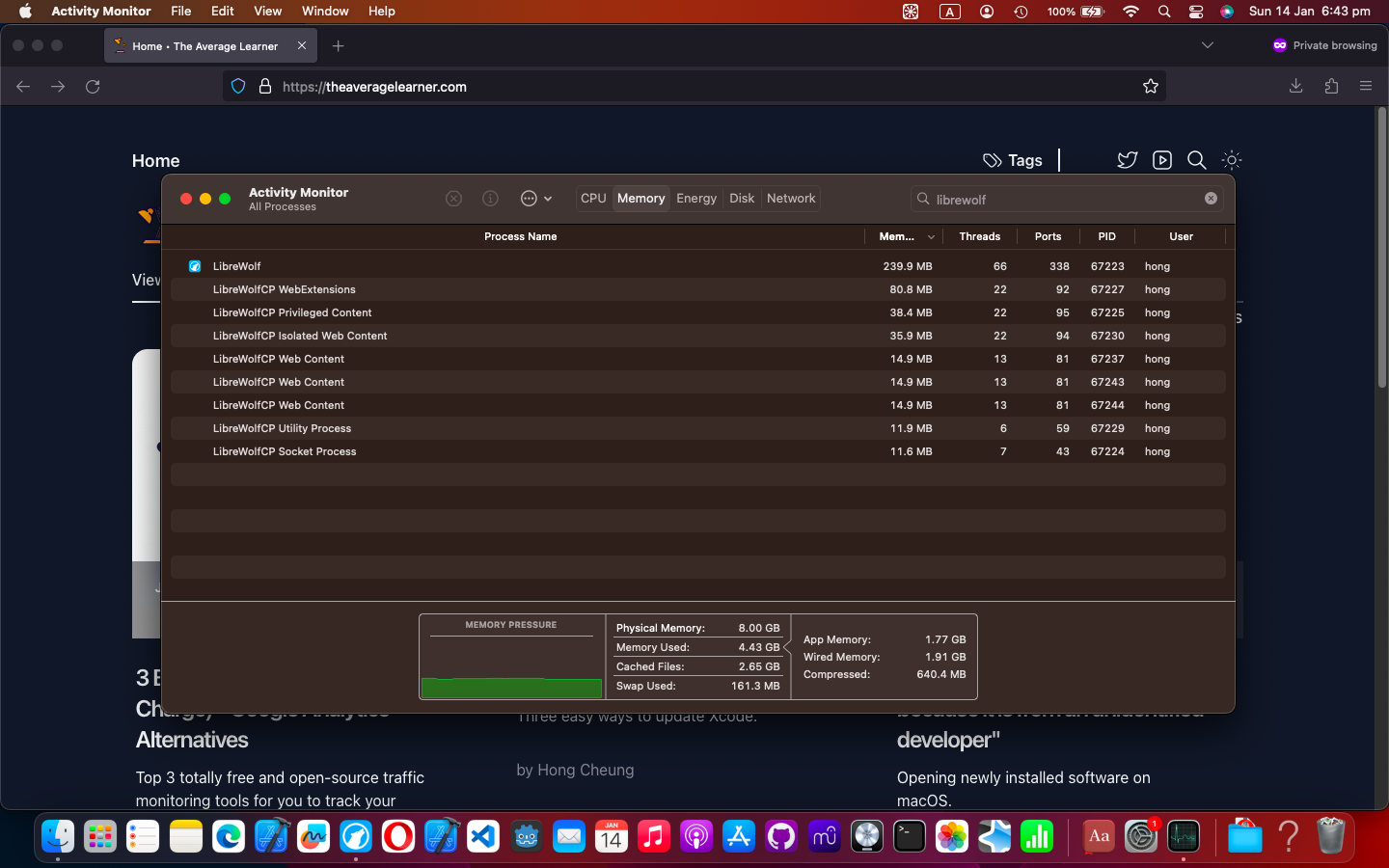
Task: Click the process info inspect icon
Action: point(490,199)
